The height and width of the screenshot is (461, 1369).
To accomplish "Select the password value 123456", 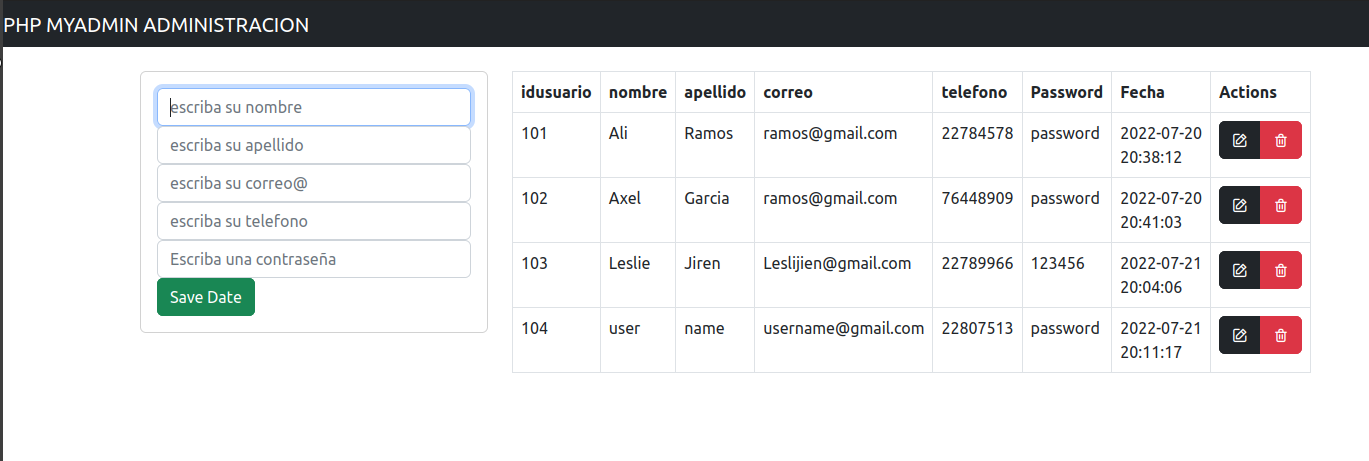I will coord(1057,263).
